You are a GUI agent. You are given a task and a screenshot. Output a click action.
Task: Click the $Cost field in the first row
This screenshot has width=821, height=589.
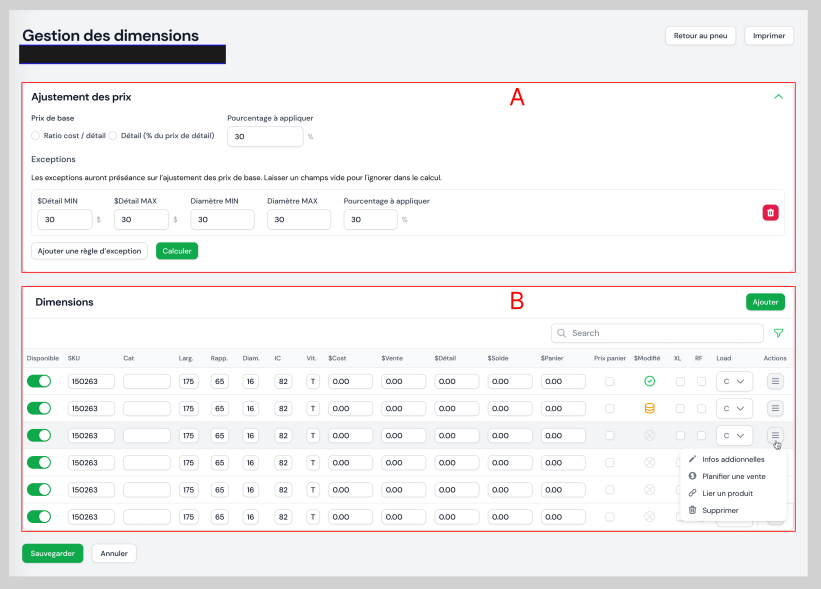coord(350,381)
